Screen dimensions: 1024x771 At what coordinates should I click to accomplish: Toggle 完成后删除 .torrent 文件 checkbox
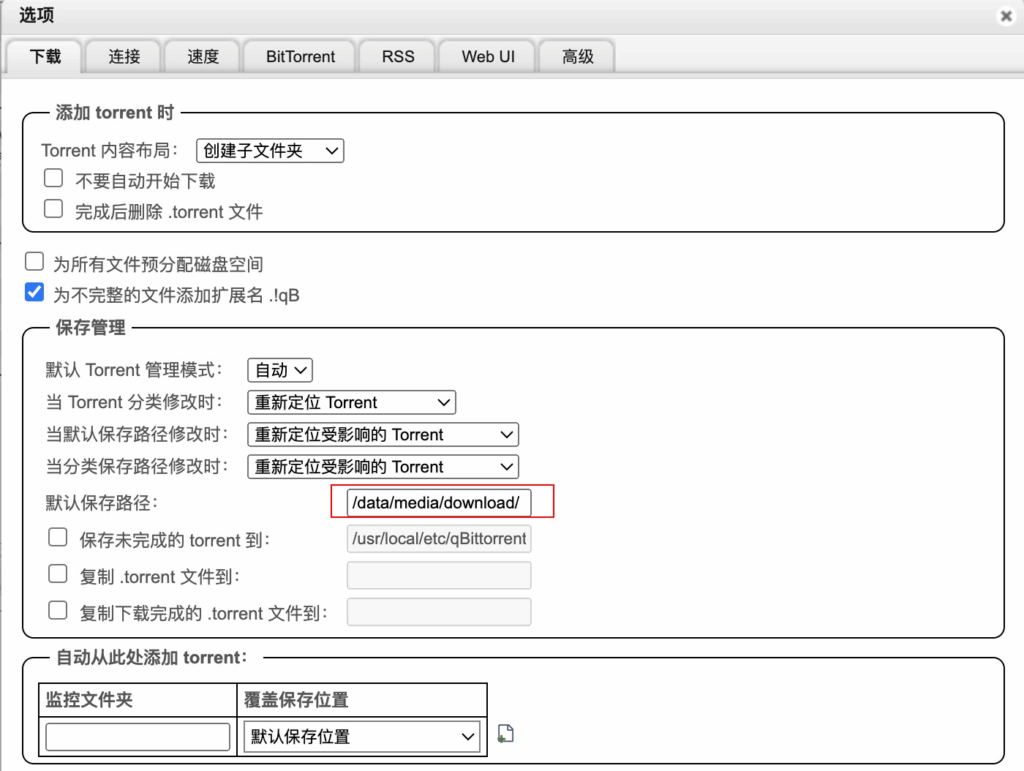pyautogui.click(x=54, y=209)
